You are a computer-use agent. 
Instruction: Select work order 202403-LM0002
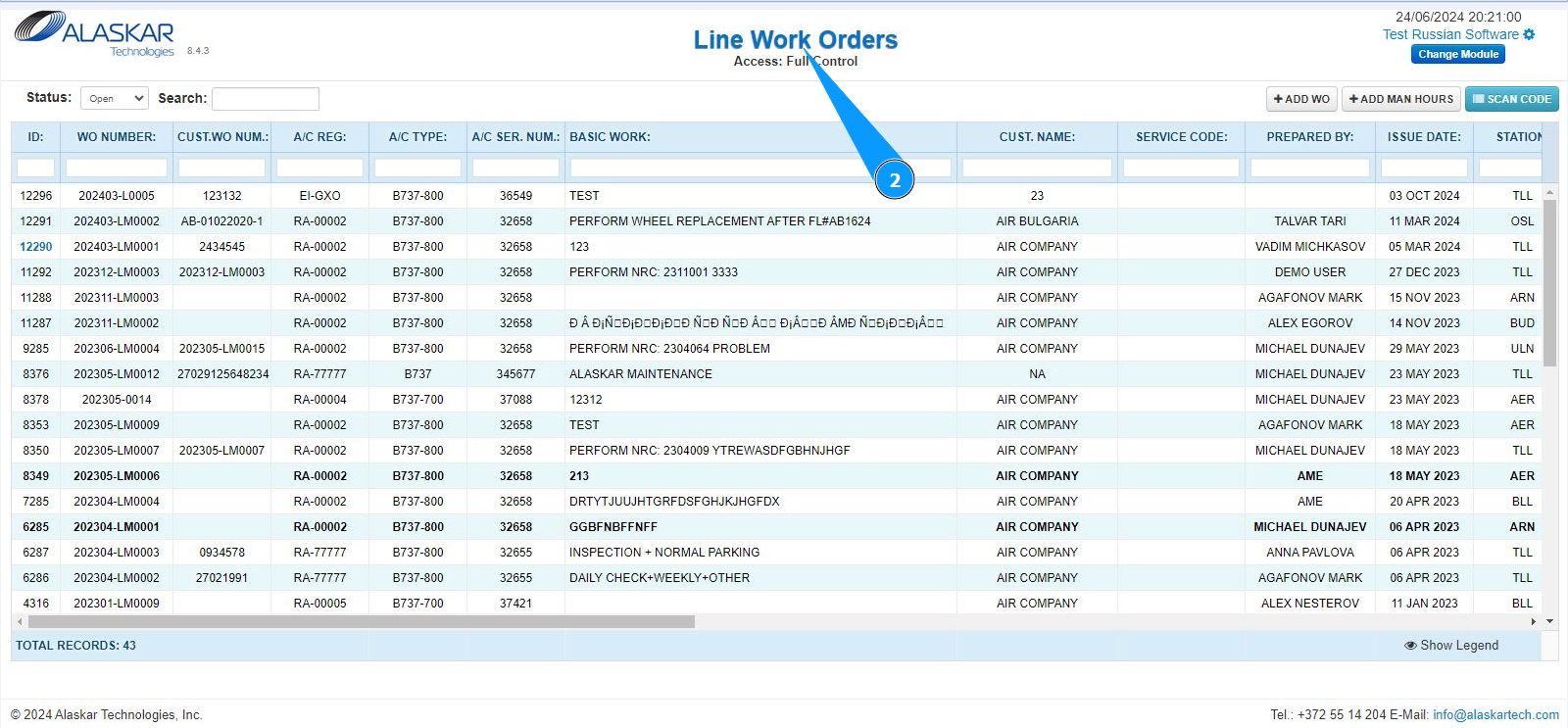click(x=117, y=221)
